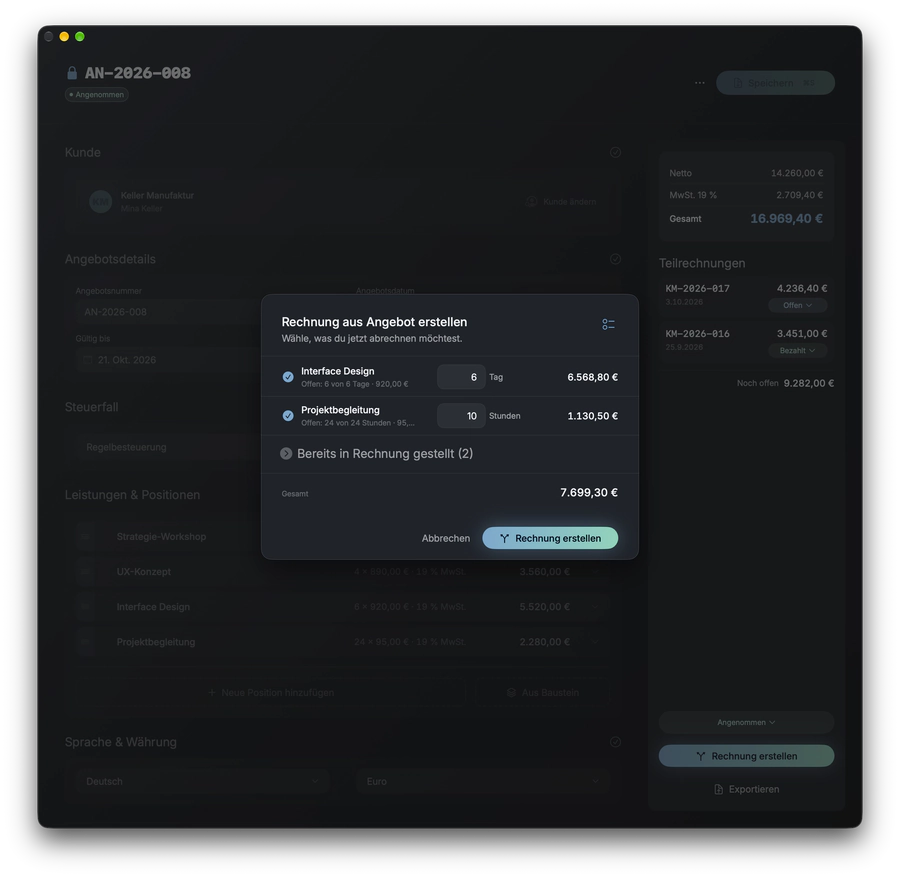
Task: Click the sidebar Rechnung erstellen button
Action: (746, 756)
